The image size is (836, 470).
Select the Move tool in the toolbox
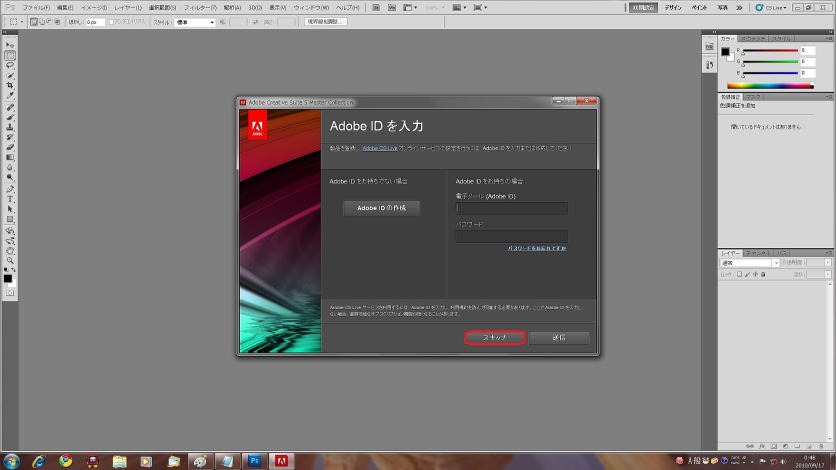pyautogui.click(x=10, y=45)
